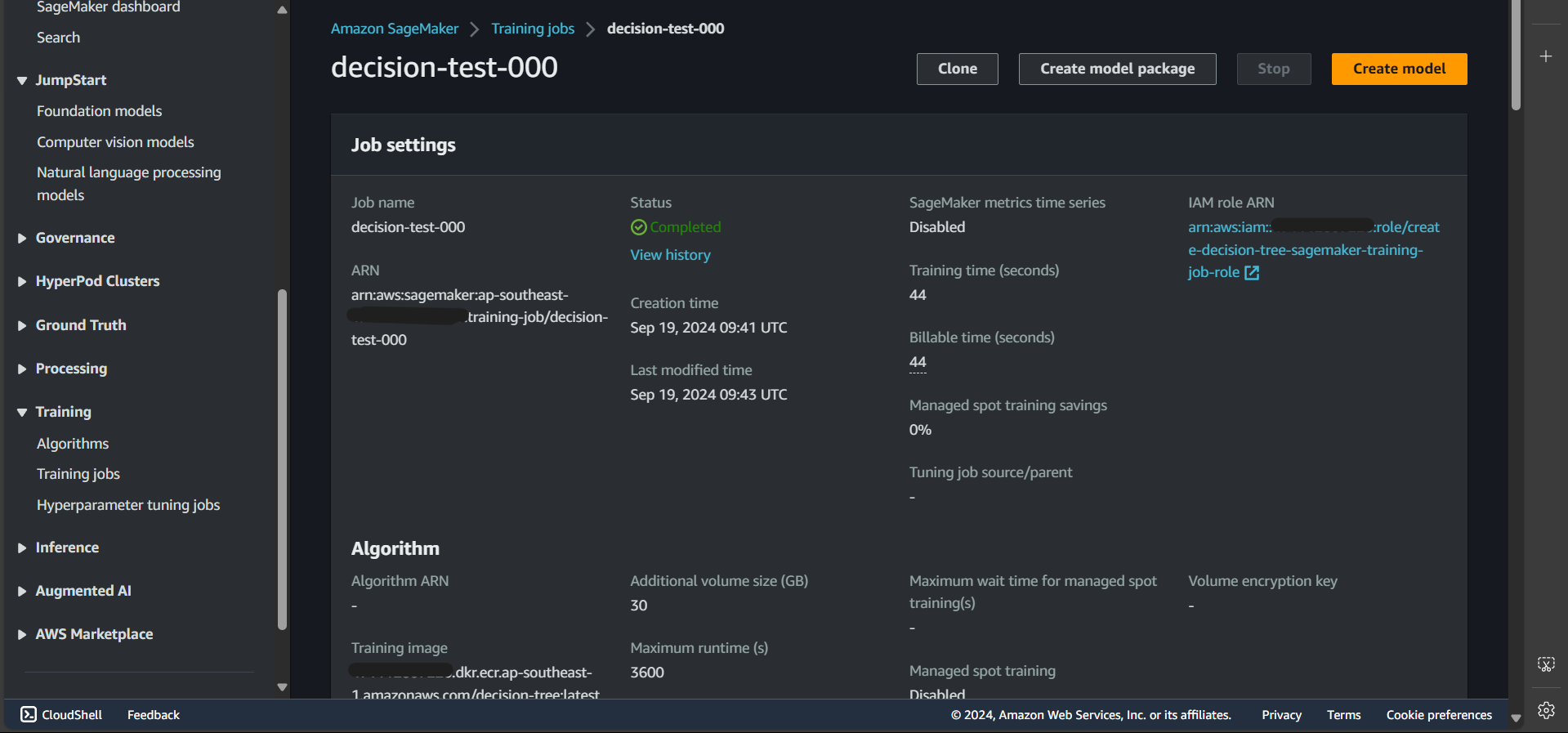Click the plus icon in right panel
The width and height of the screenshot is (1568, 733).
pyautogui.click(x=1545, y=56)
